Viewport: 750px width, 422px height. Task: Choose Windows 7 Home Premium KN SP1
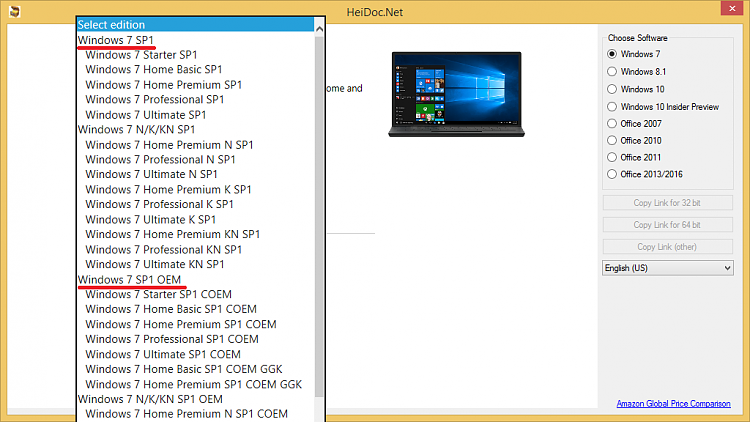click(x=173, y=234)
